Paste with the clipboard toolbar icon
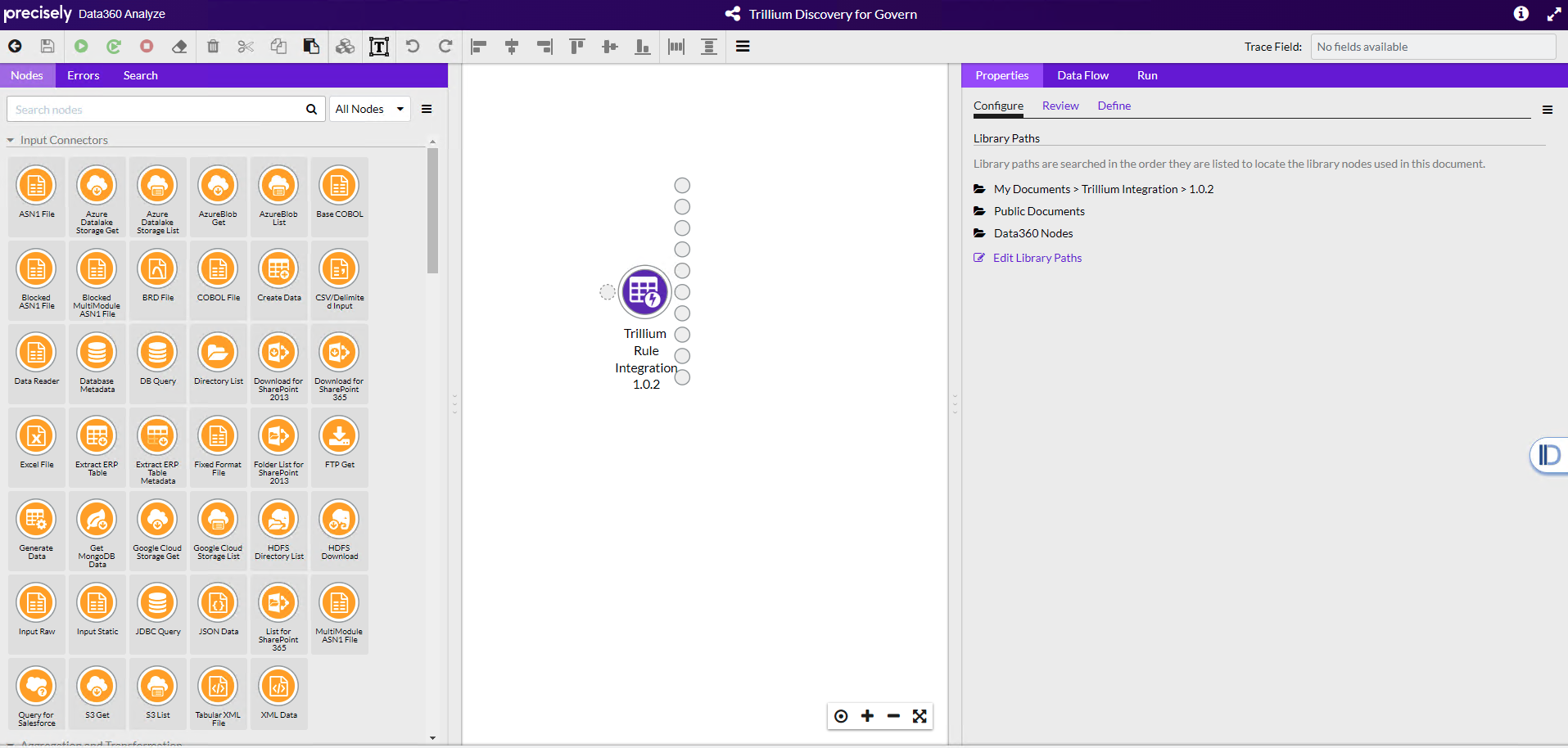1568x748 pixels. click(311, 47)
